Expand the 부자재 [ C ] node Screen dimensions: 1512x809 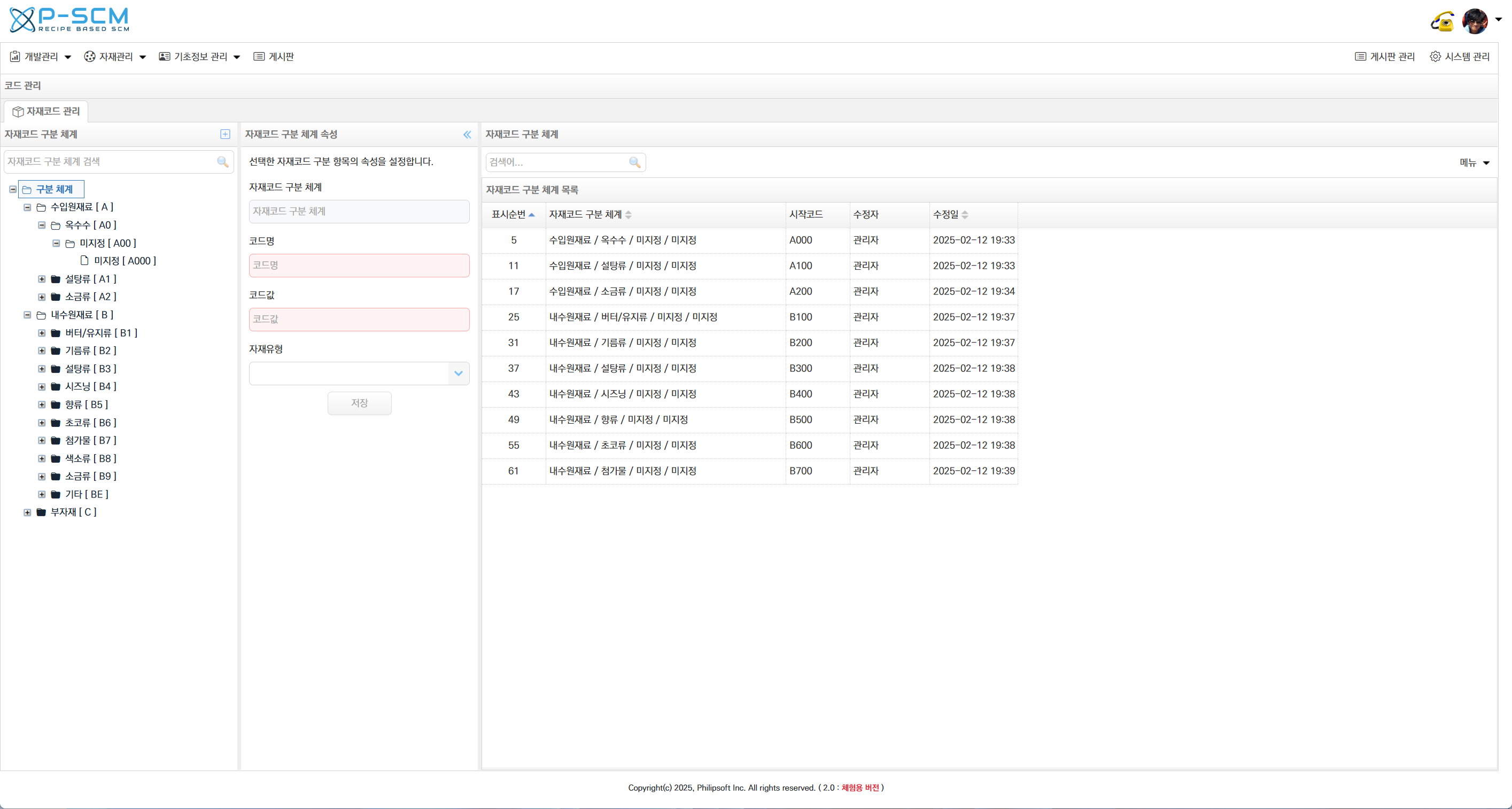(x=27, y=513)
